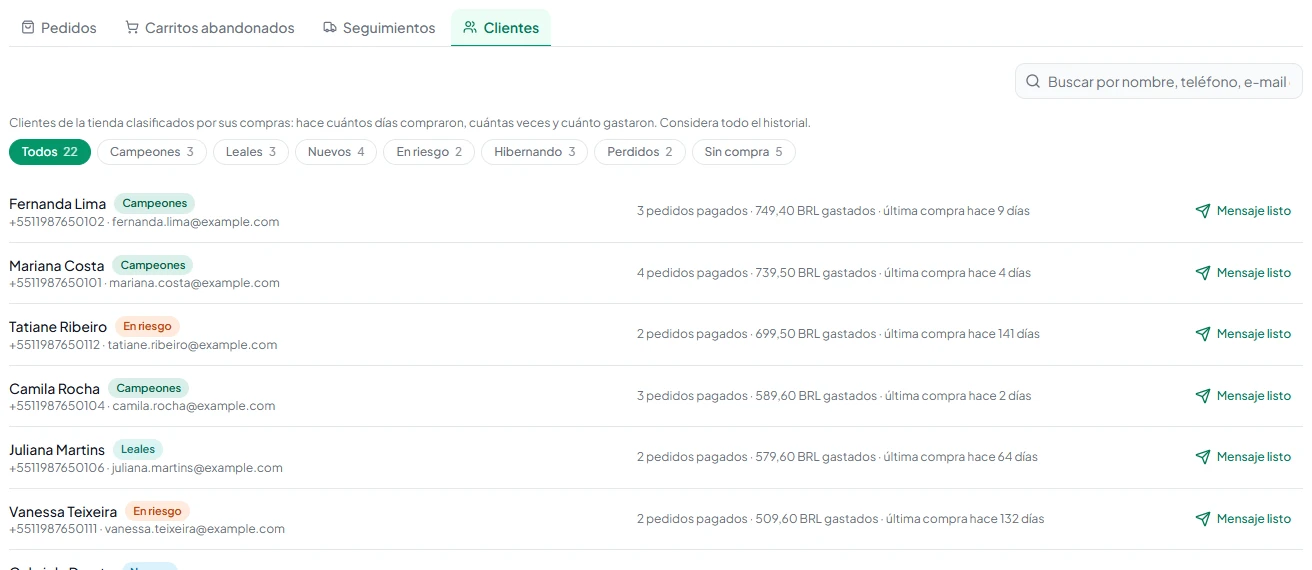The height and width of the screenshot is (570, 1312).
Task: Click the Mariana Costa customer name
Action: [x=57, y=266]
